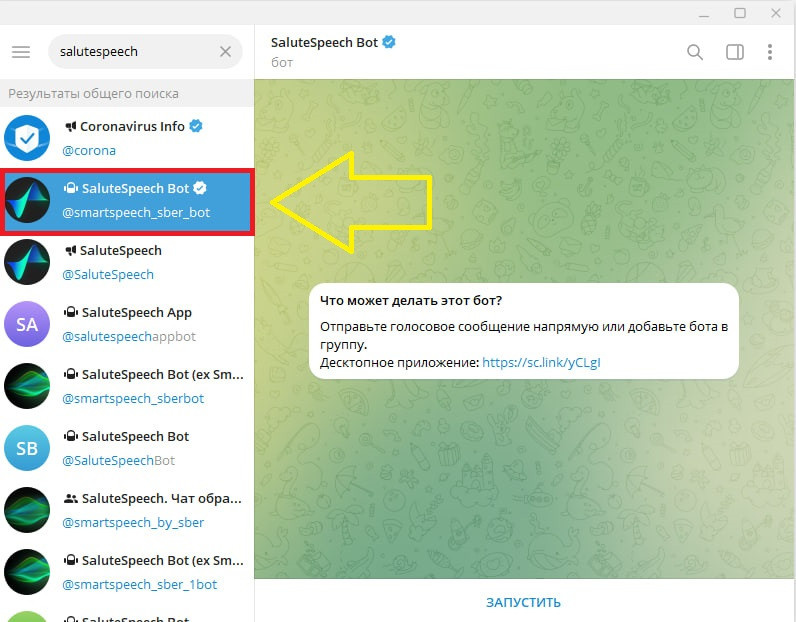Open bot result @smartspeech_sber_1bot
This screenshot has width=796, height=622.
pyautogui.click(x=127, y=572)
